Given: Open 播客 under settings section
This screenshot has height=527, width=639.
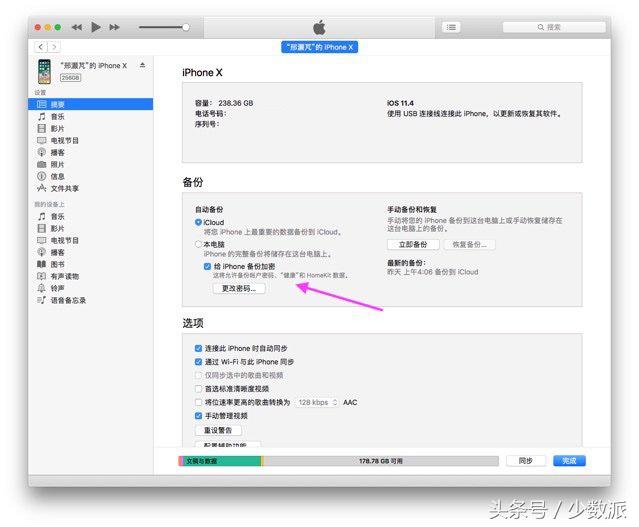Looking at the screenshot, I should coord(90,152).
